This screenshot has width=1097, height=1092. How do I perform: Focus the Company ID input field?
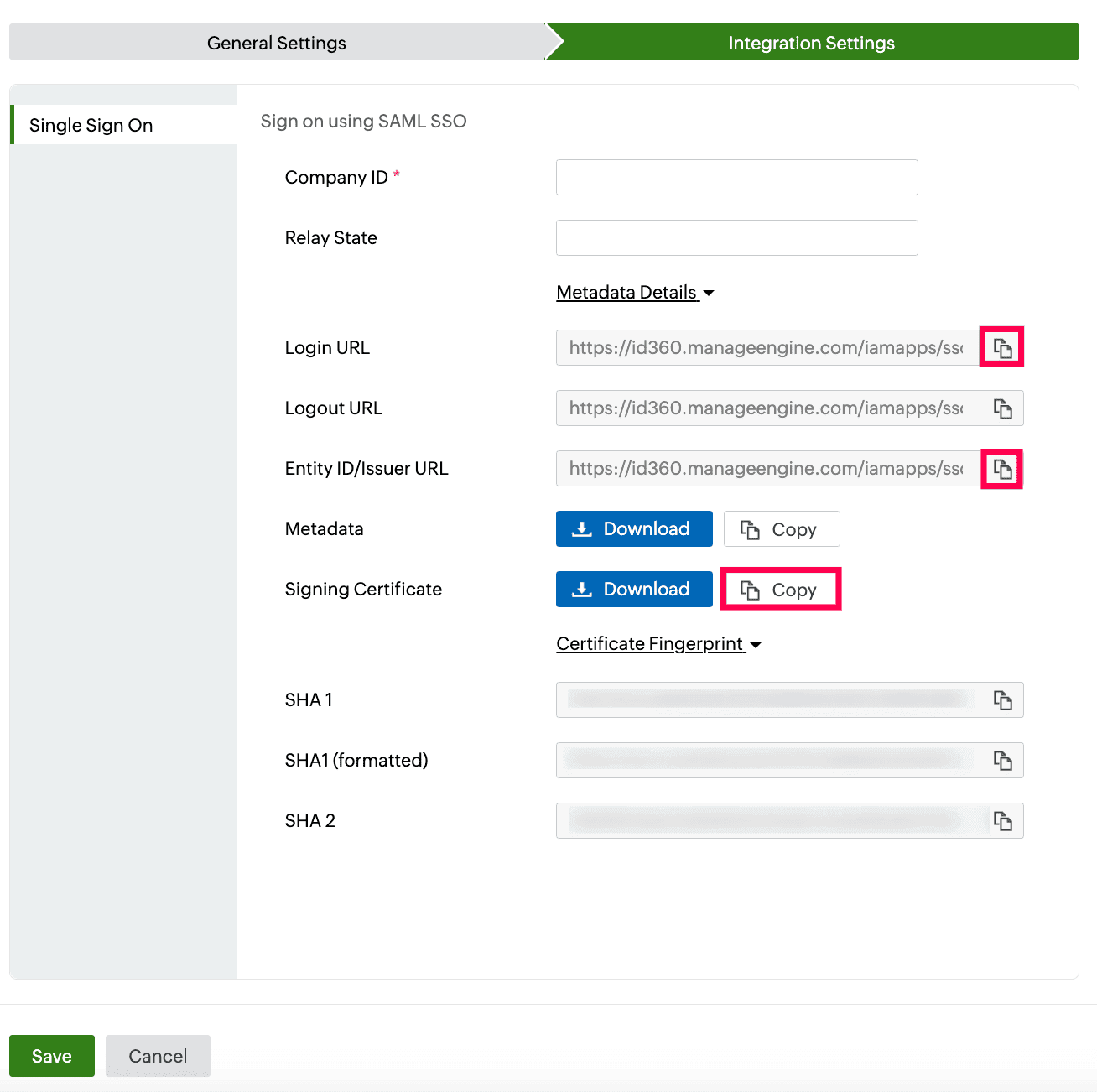pos(737,177)
